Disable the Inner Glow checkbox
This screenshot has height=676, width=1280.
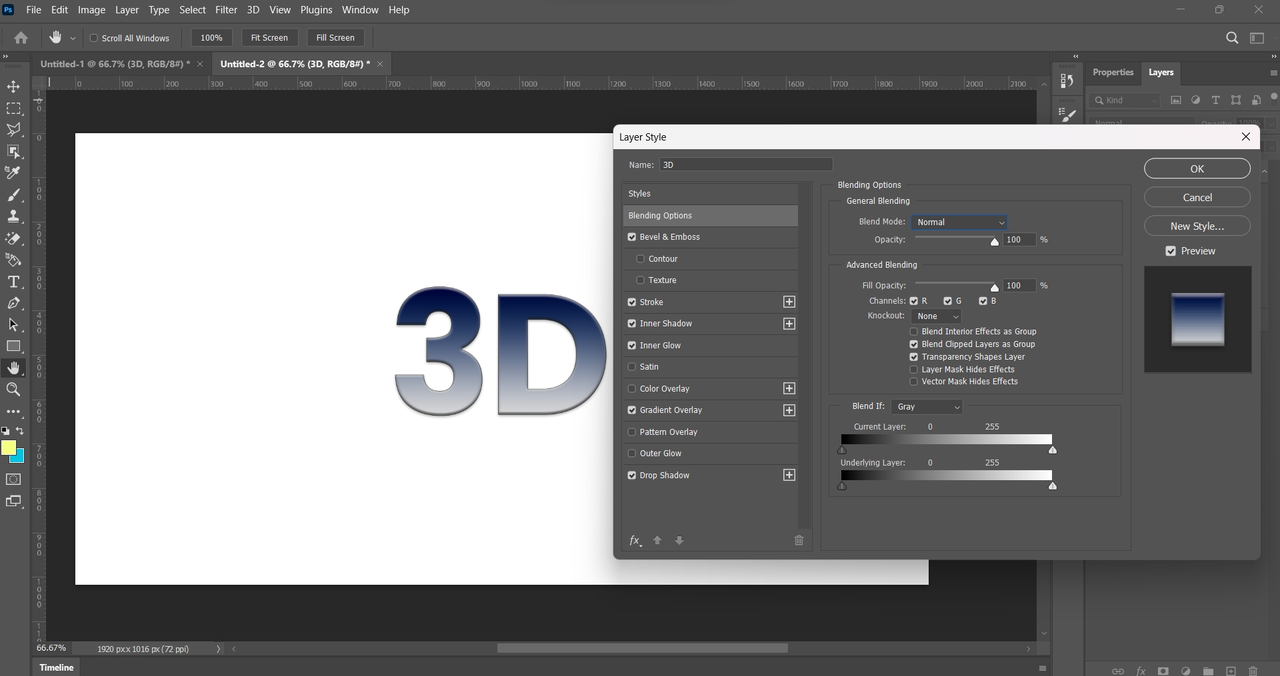tap(632, 345)
